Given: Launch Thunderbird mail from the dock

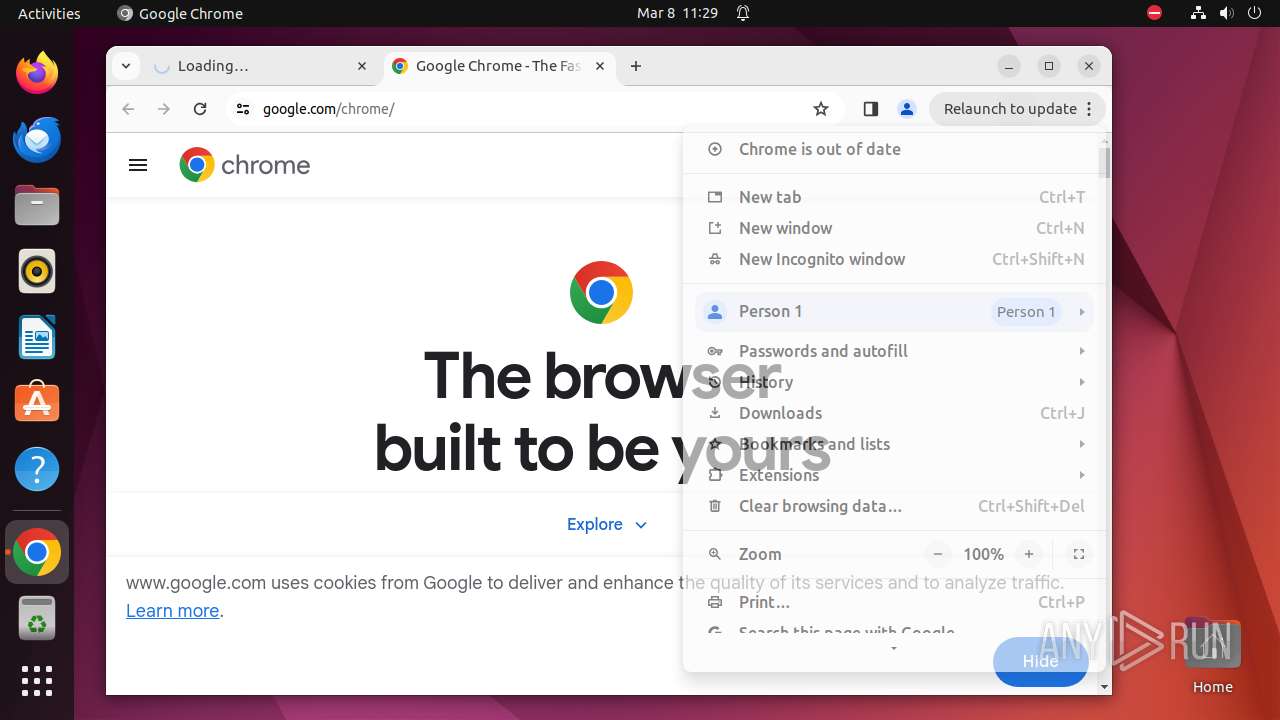Looking at the screenshot, I should (x=37, y=139).
